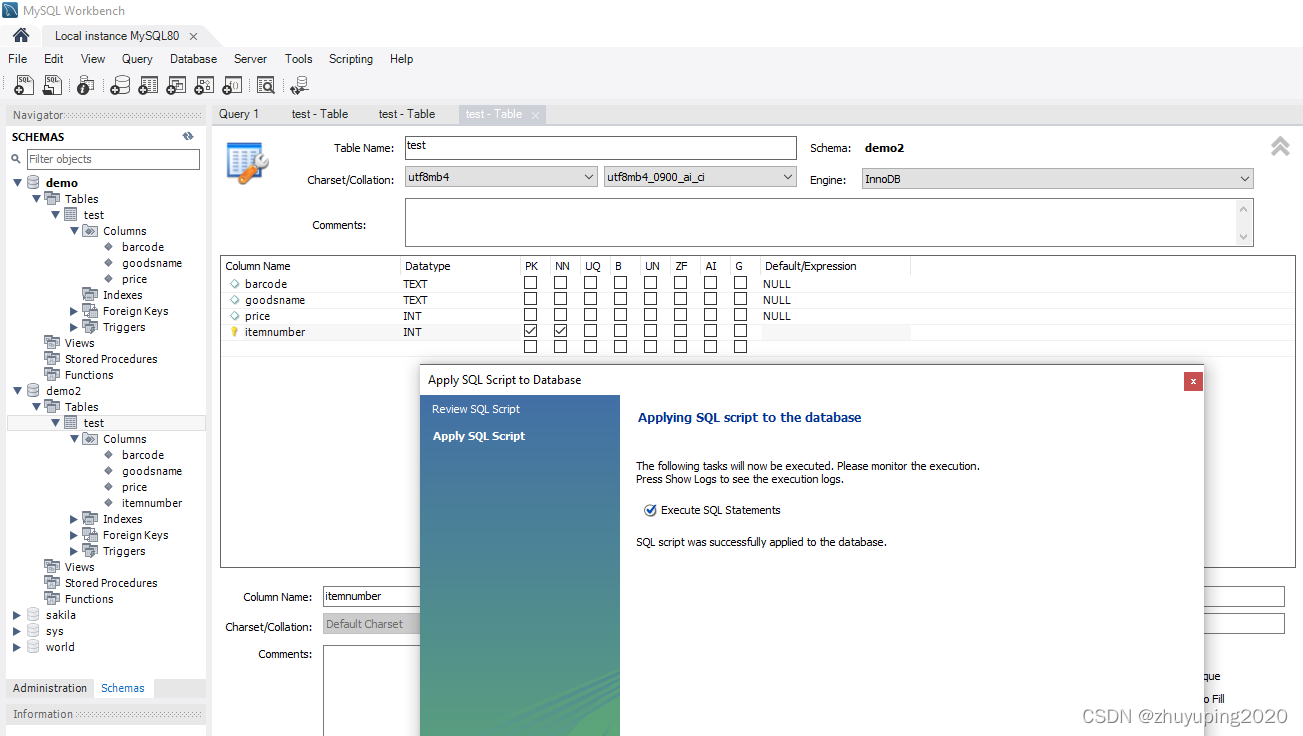1303x736 pixels.
Task: Click MySQL Workbench dolphin title bar icon
Action: click(x=10, y=10)
